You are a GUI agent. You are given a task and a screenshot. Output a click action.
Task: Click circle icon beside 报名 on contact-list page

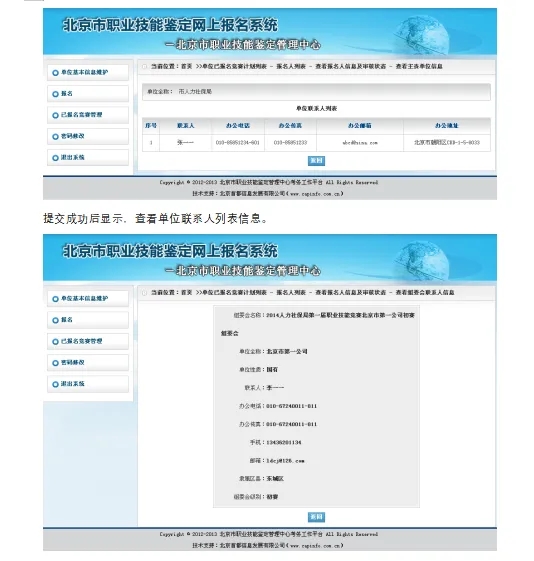pyautogui.click(x=55, y=94)
